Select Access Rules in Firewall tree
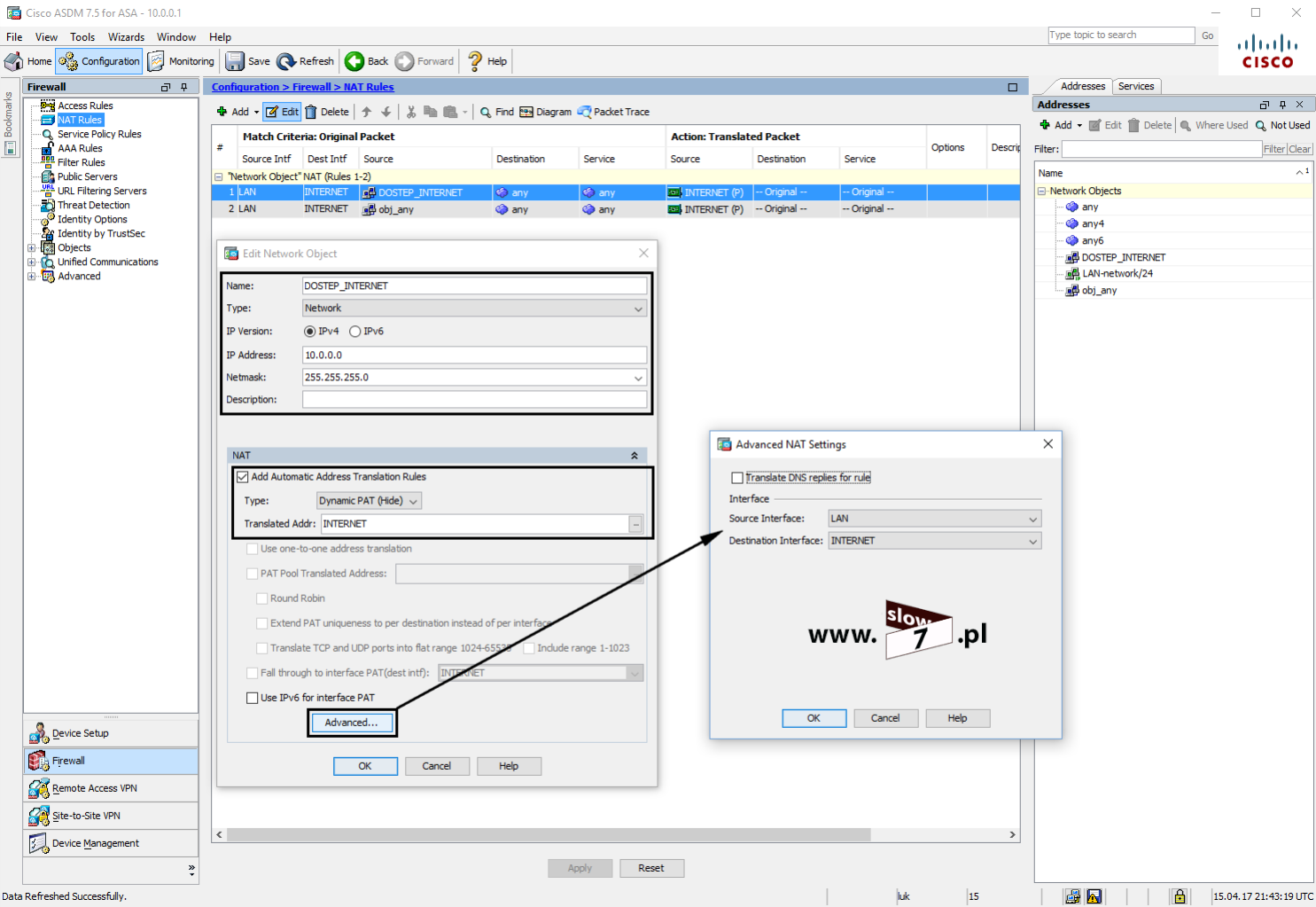 point(85,106)
